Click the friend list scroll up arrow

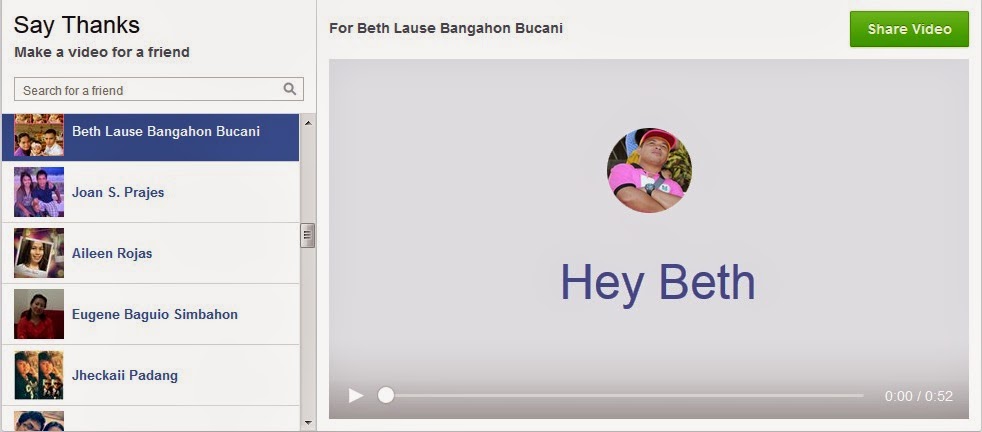[x=308, y=123]
